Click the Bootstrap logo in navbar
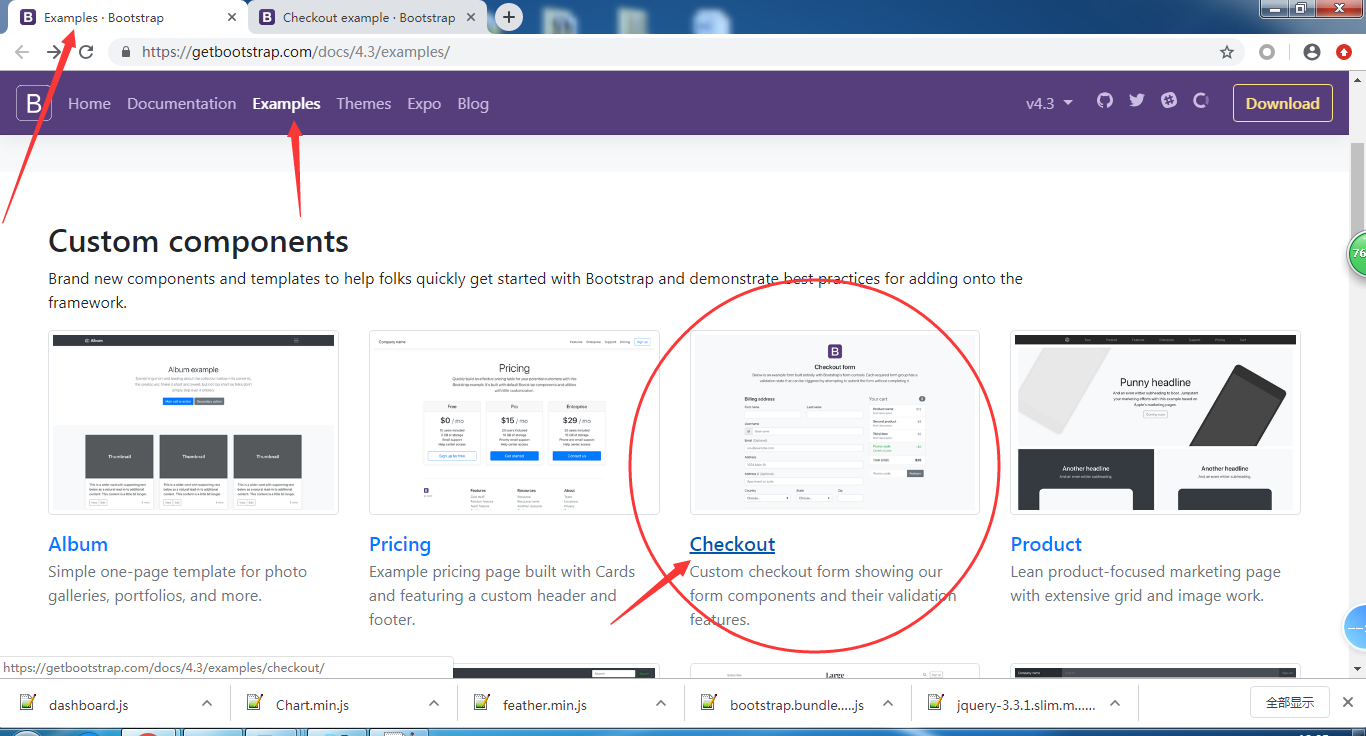Image resolution: width=1366 pixels, height=736 pixels. (x=34, y=103)
